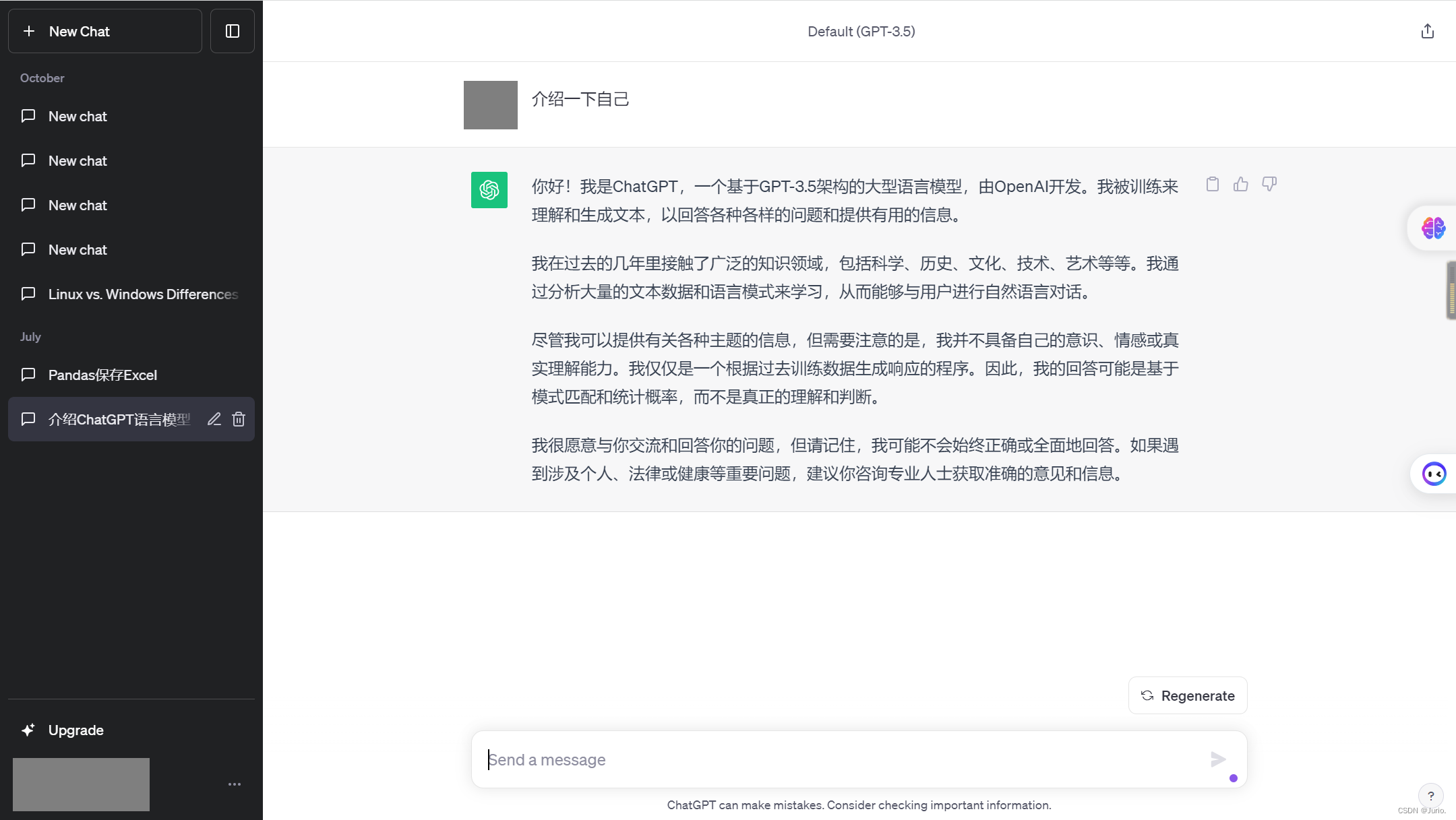
Task: Delete selected chat with trash icon
Action: [239, 419]
